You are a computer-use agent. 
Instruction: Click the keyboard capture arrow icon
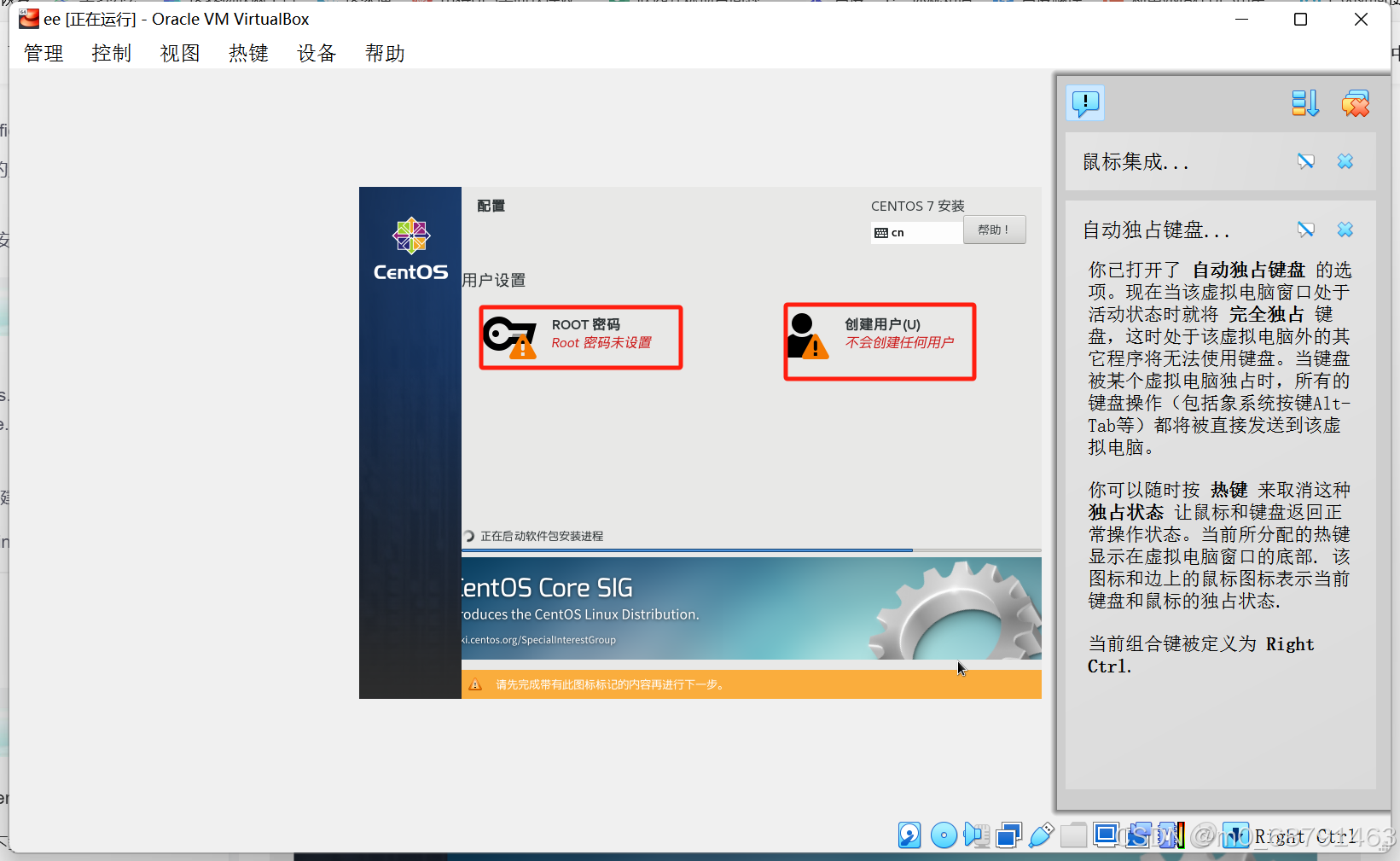(1235, 835)
